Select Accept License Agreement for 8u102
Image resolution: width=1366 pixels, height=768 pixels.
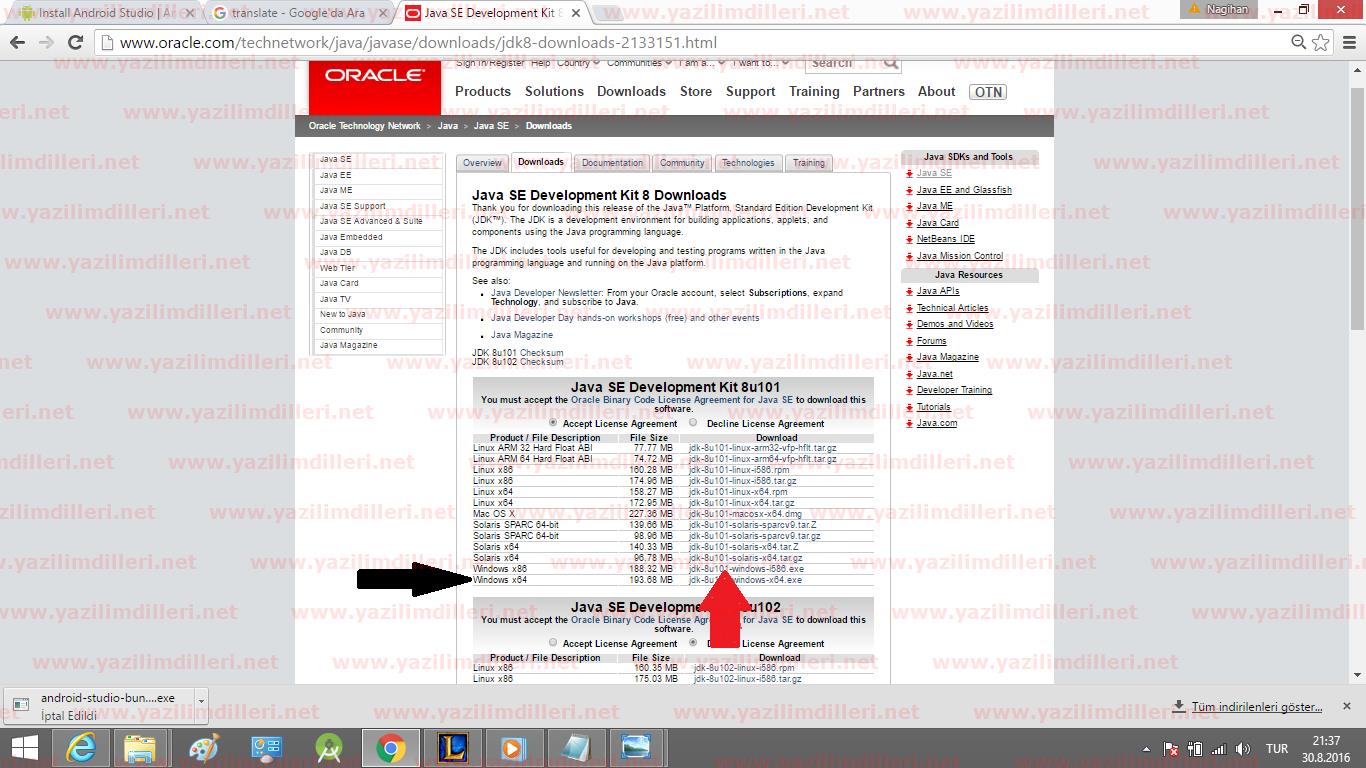pyautogui.click(x=553, y=643)
